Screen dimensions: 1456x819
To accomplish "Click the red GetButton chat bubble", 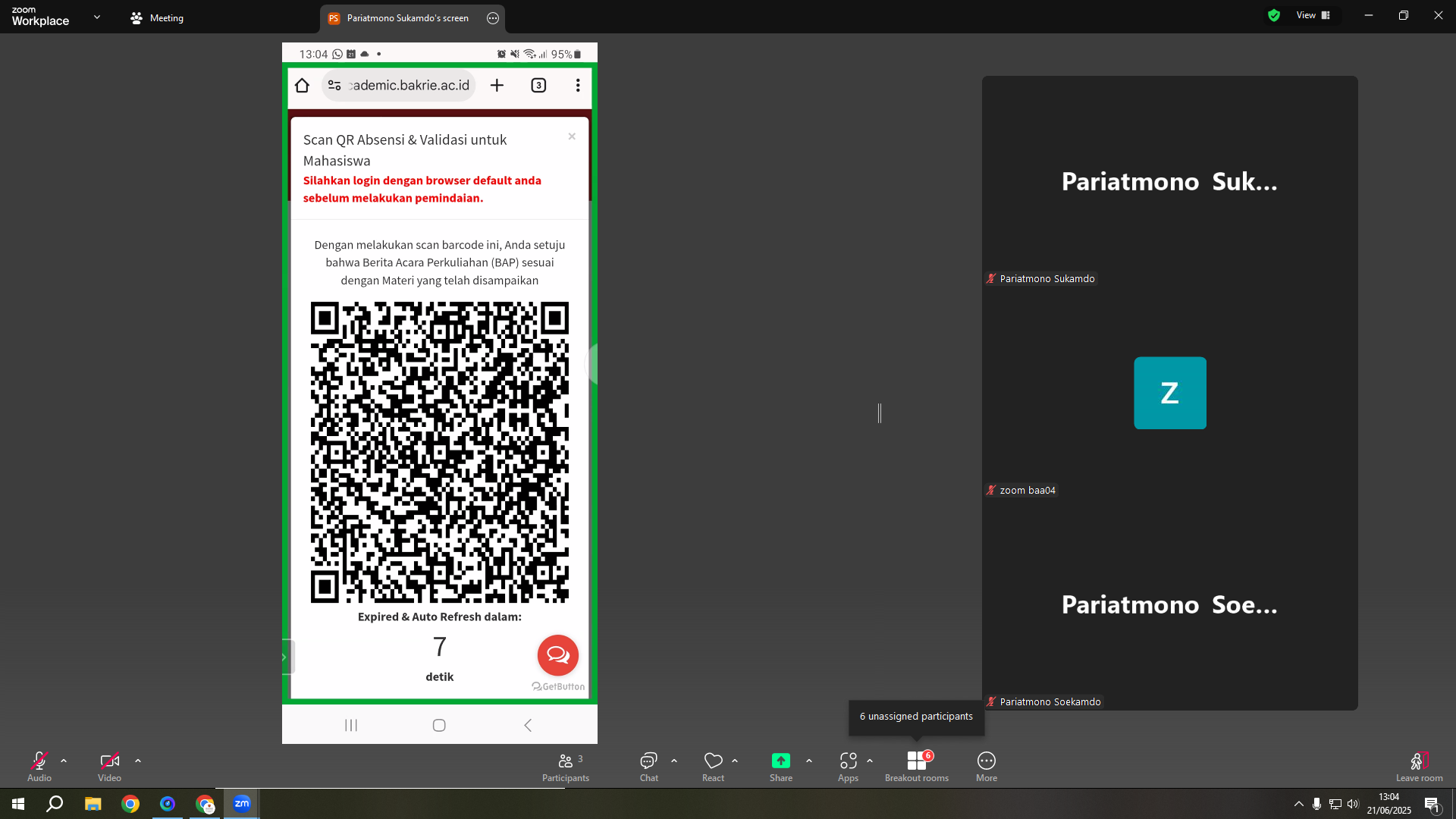I will pos(558,655).
